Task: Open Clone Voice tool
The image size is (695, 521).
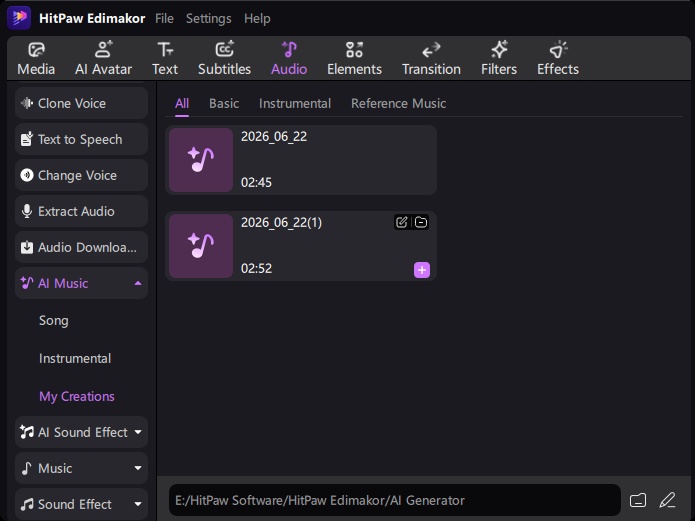Action: tap(82, 103)
